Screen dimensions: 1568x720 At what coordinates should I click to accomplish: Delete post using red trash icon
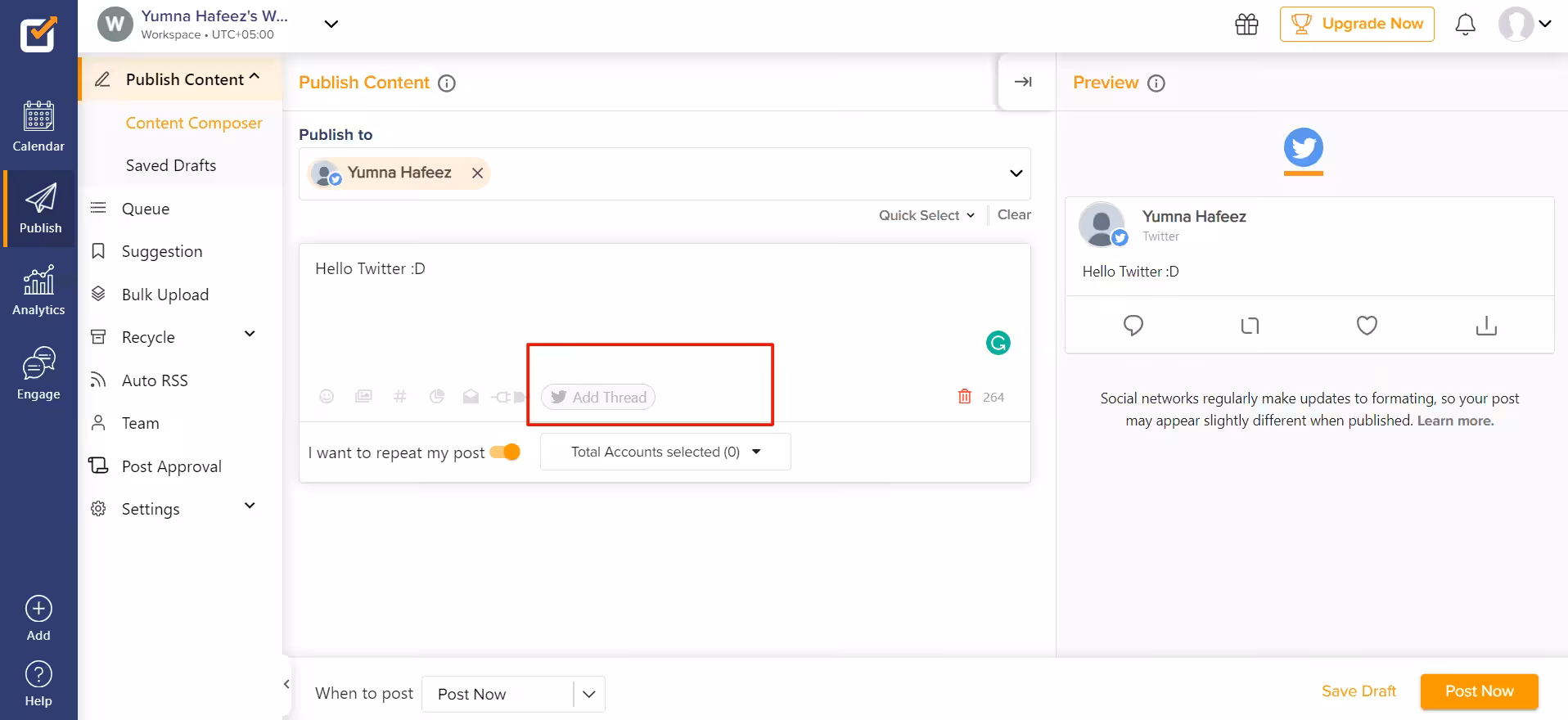[x=965, y=397]
